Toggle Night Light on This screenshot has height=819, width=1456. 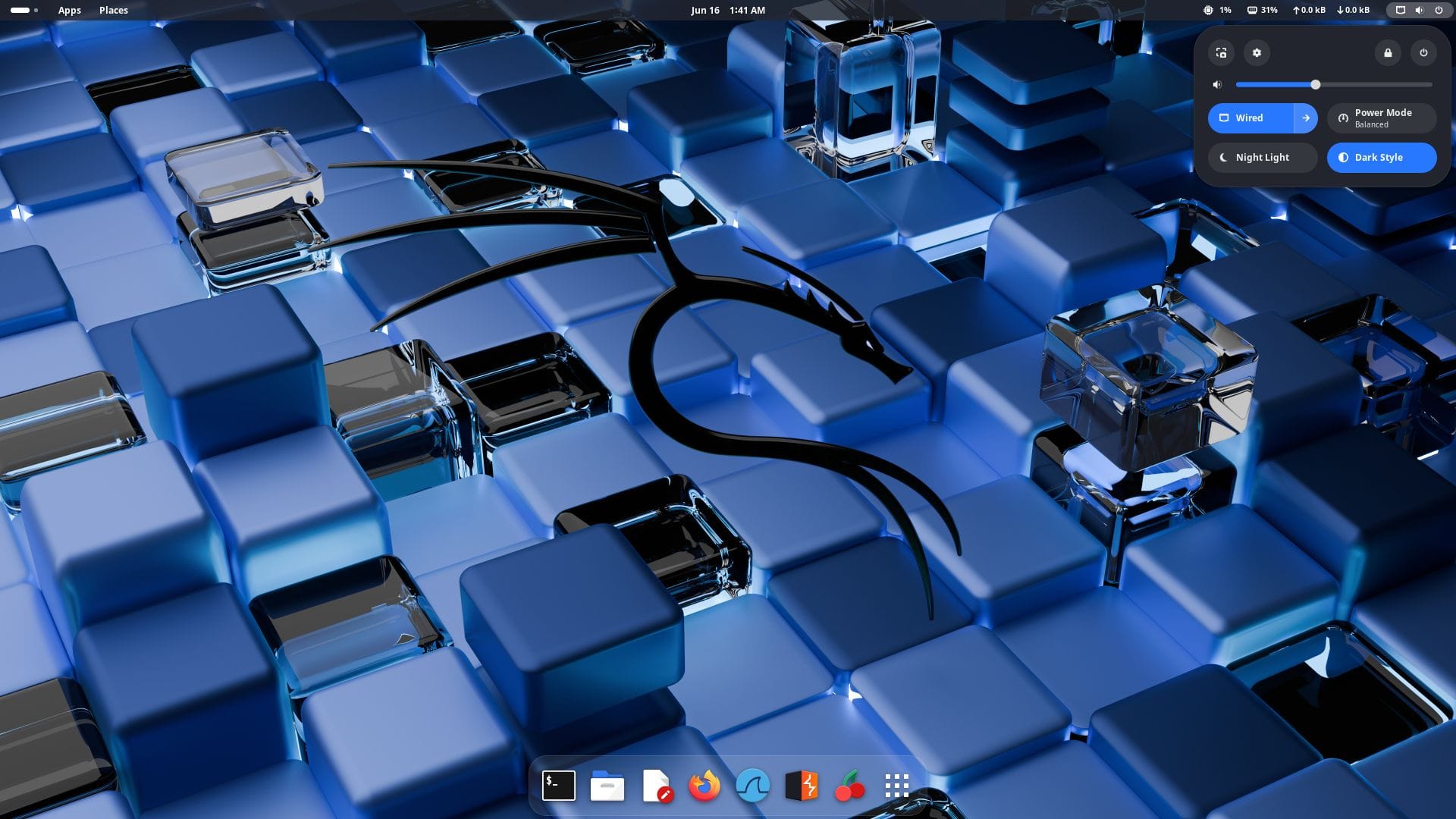pyautogui.click(x=1261, y=157)
